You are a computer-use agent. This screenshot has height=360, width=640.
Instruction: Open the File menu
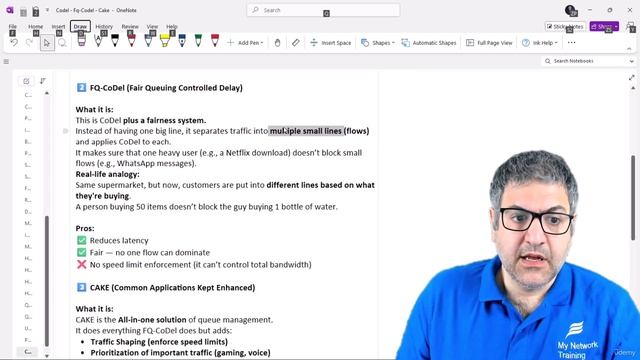[x=13, y=27]
